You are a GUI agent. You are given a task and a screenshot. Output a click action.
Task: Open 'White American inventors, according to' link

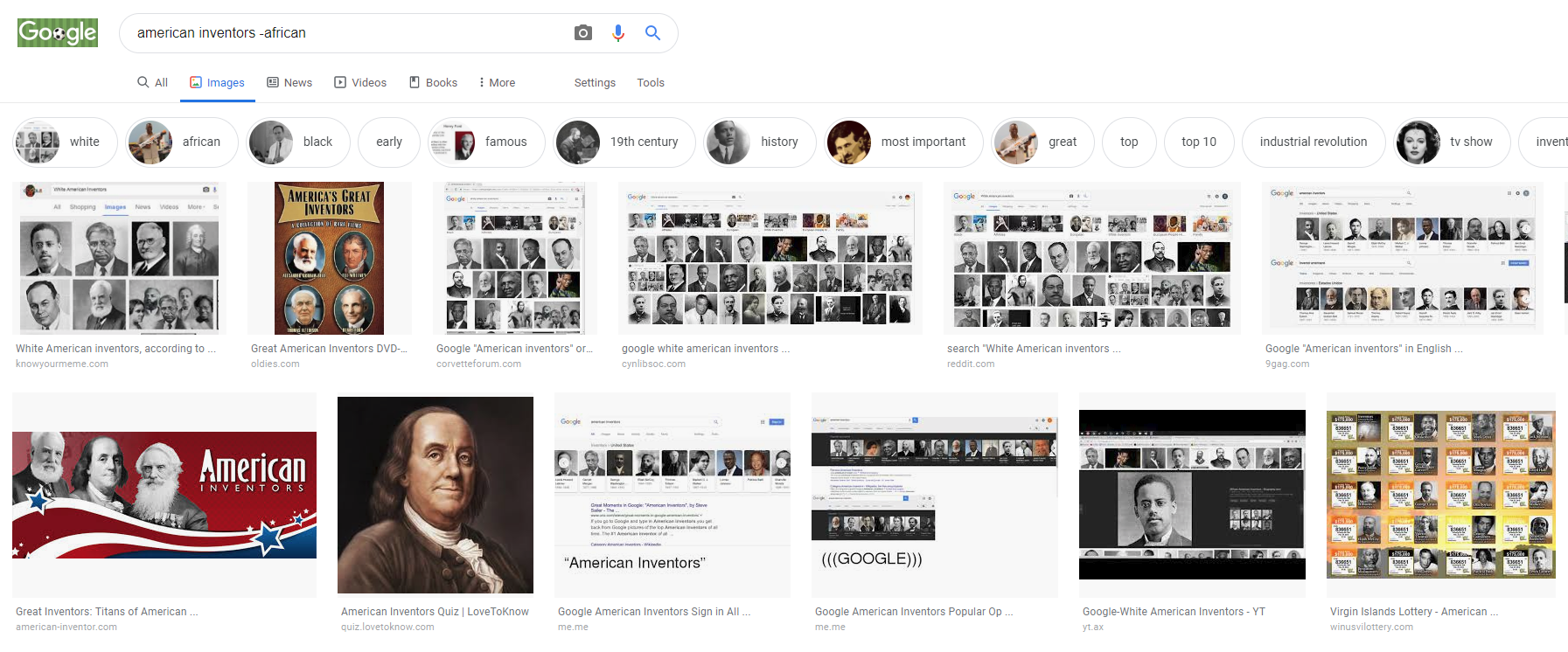tap(115, 349)
